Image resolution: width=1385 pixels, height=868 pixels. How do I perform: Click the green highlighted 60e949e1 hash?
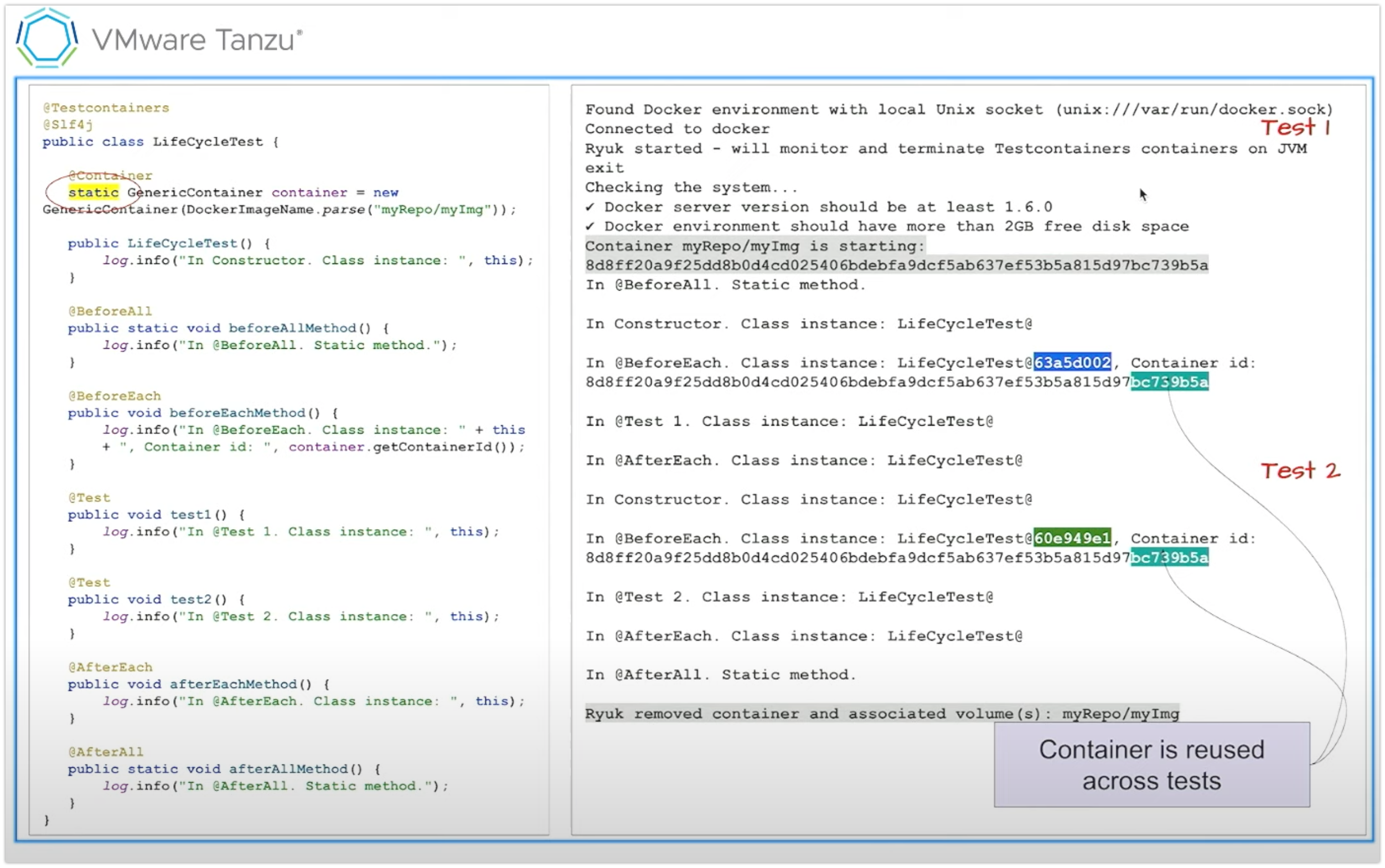pos(1072,538)
